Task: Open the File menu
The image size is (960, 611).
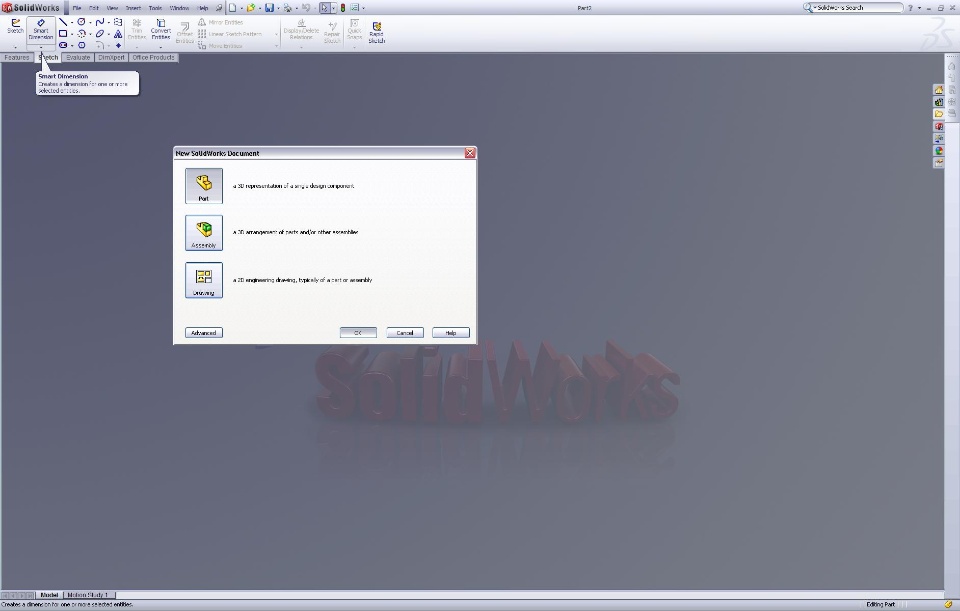Action: [x=77, y=8]
